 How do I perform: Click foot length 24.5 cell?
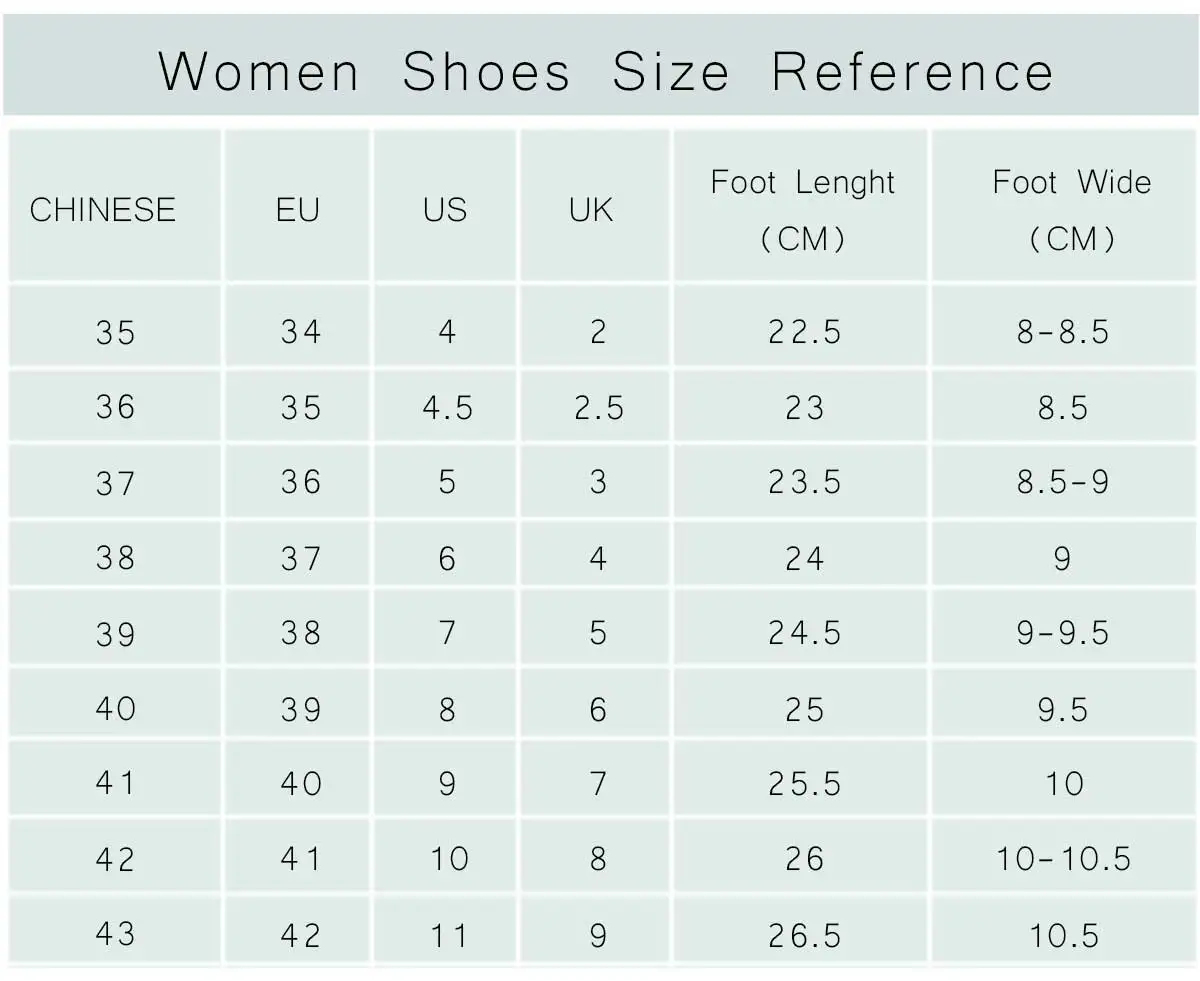click(804, 632)
